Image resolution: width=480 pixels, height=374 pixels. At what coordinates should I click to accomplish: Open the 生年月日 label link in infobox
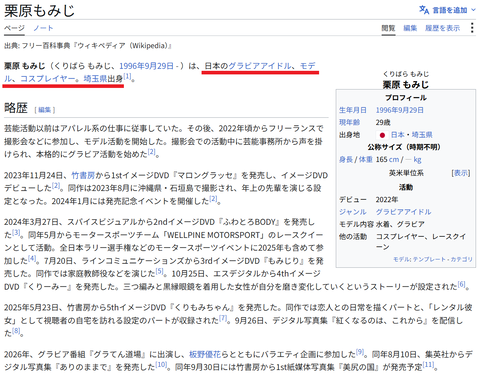coord(353,110)
